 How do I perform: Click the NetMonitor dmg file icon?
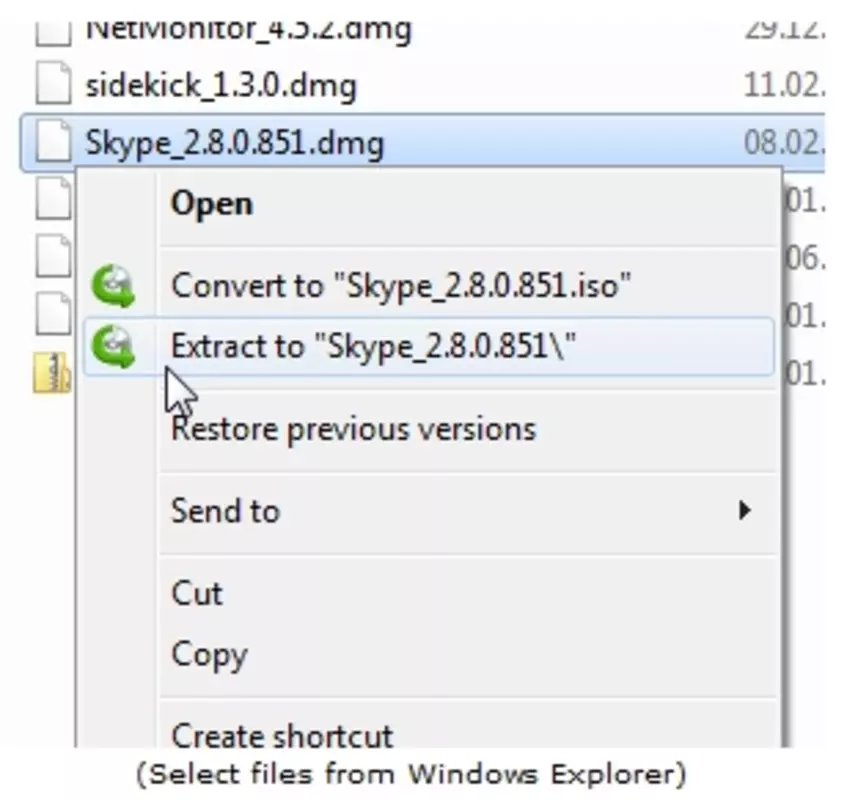(52, 33)
